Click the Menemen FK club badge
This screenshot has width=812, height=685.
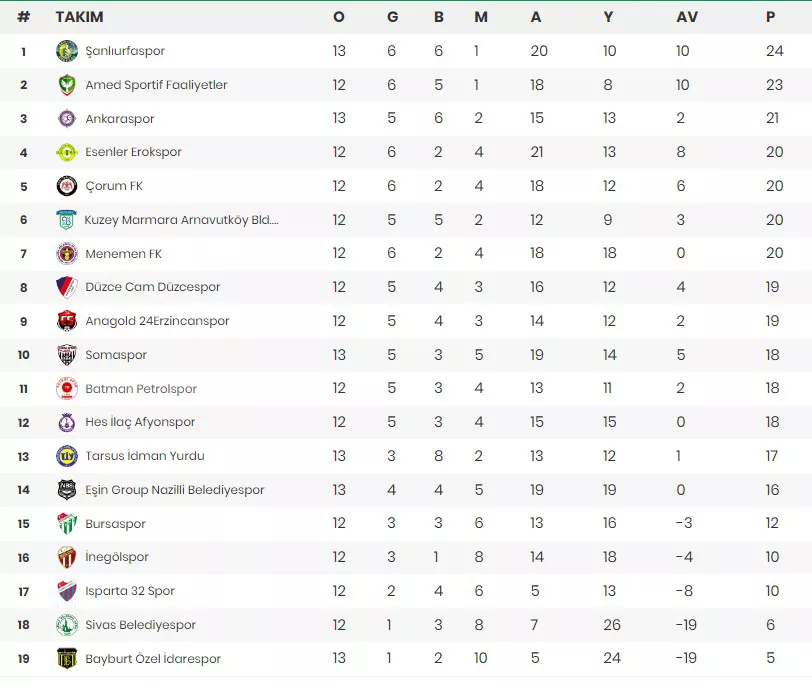(67, 254)
